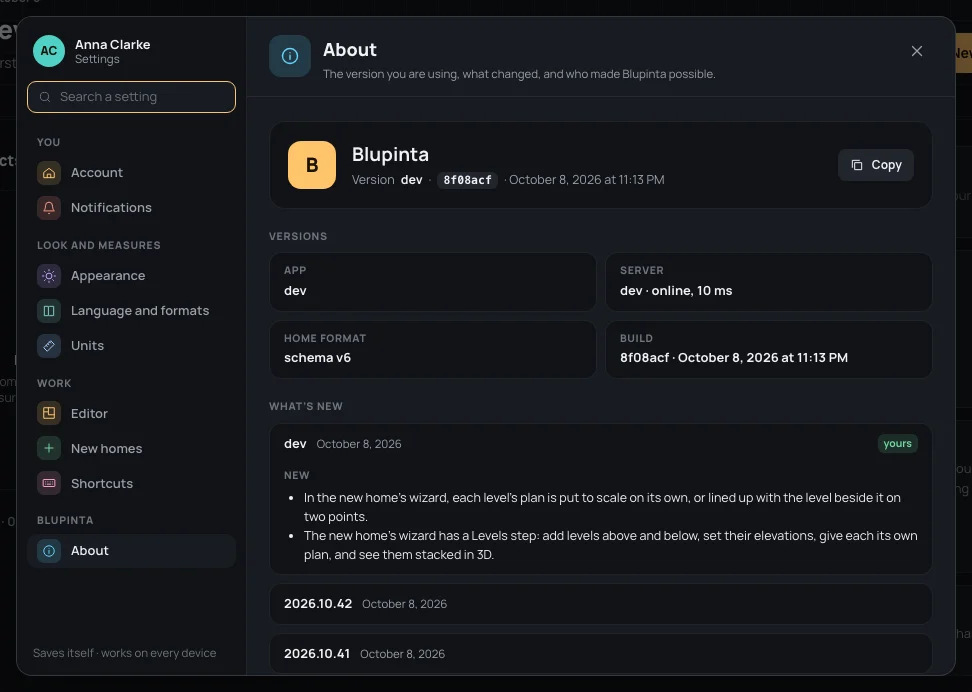Click the Account house icon
972x692 pixels.
(49, 173)
